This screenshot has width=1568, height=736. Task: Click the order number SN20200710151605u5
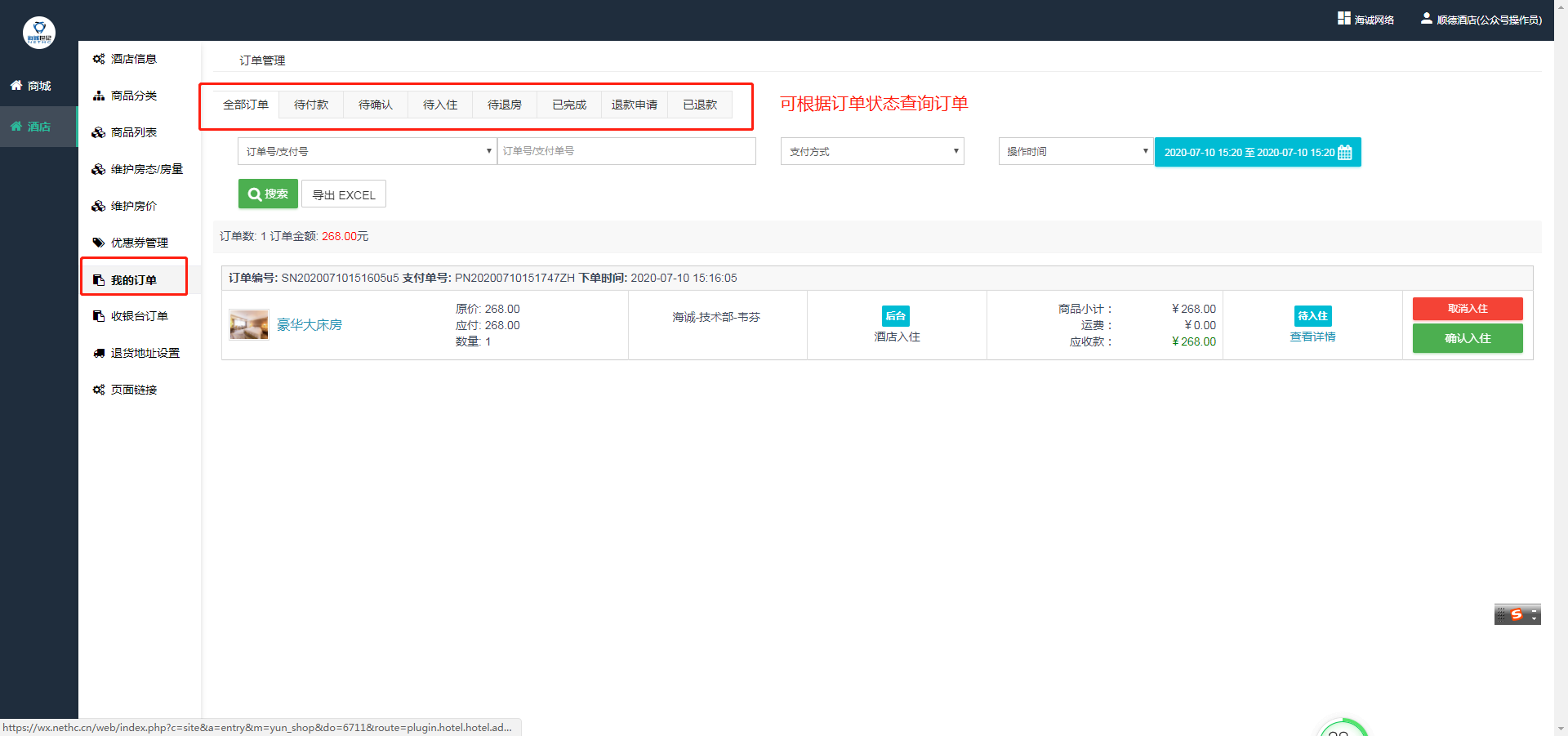pyautogui.click(x=341, y=278)
